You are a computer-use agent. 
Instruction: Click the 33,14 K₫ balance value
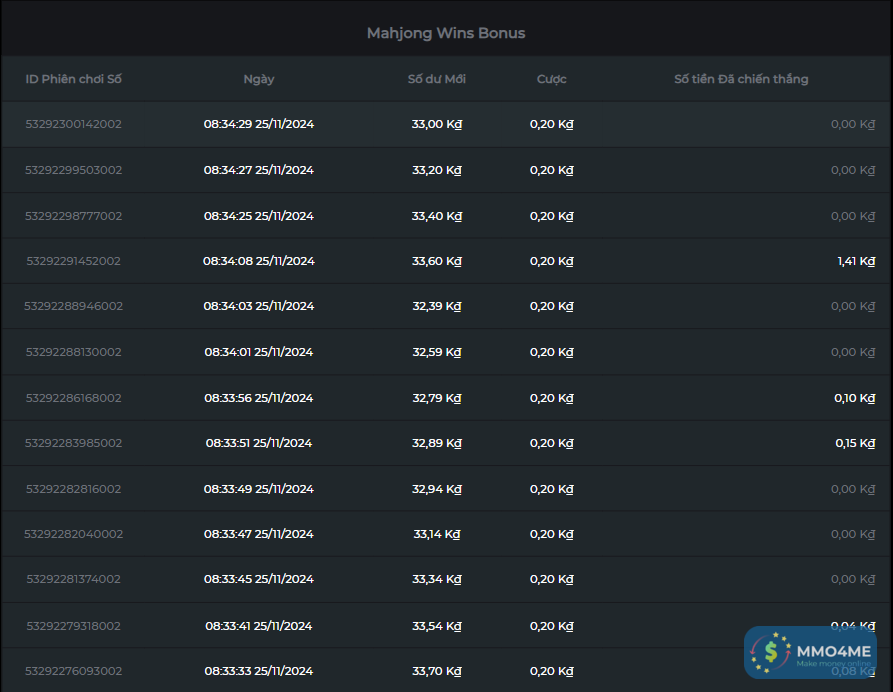click(437, 534)
